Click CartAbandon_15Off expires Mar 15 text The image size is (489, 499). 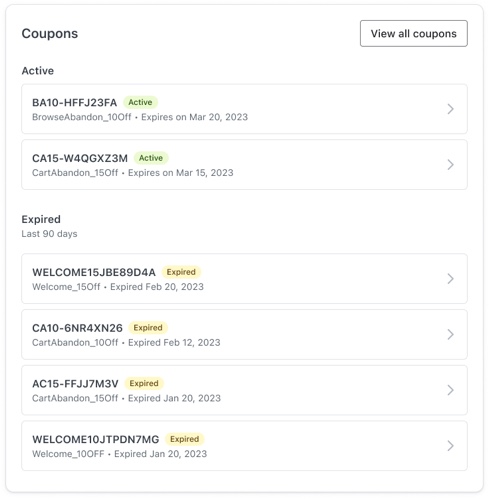coord(133,173)
